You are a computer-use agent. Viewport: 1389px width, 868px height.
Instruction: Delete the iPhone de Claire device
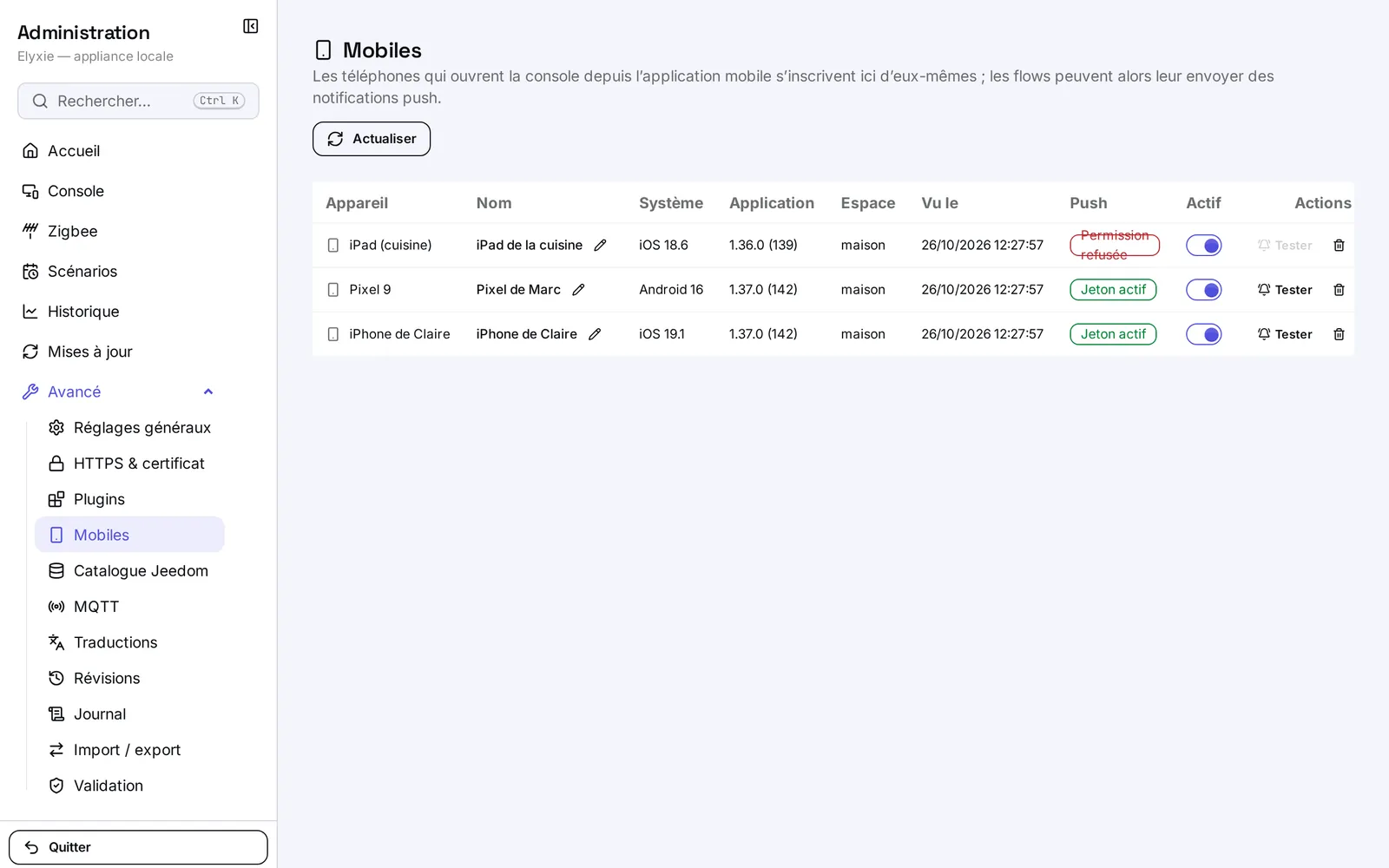pyautogui.click(x=1339, y=334)
